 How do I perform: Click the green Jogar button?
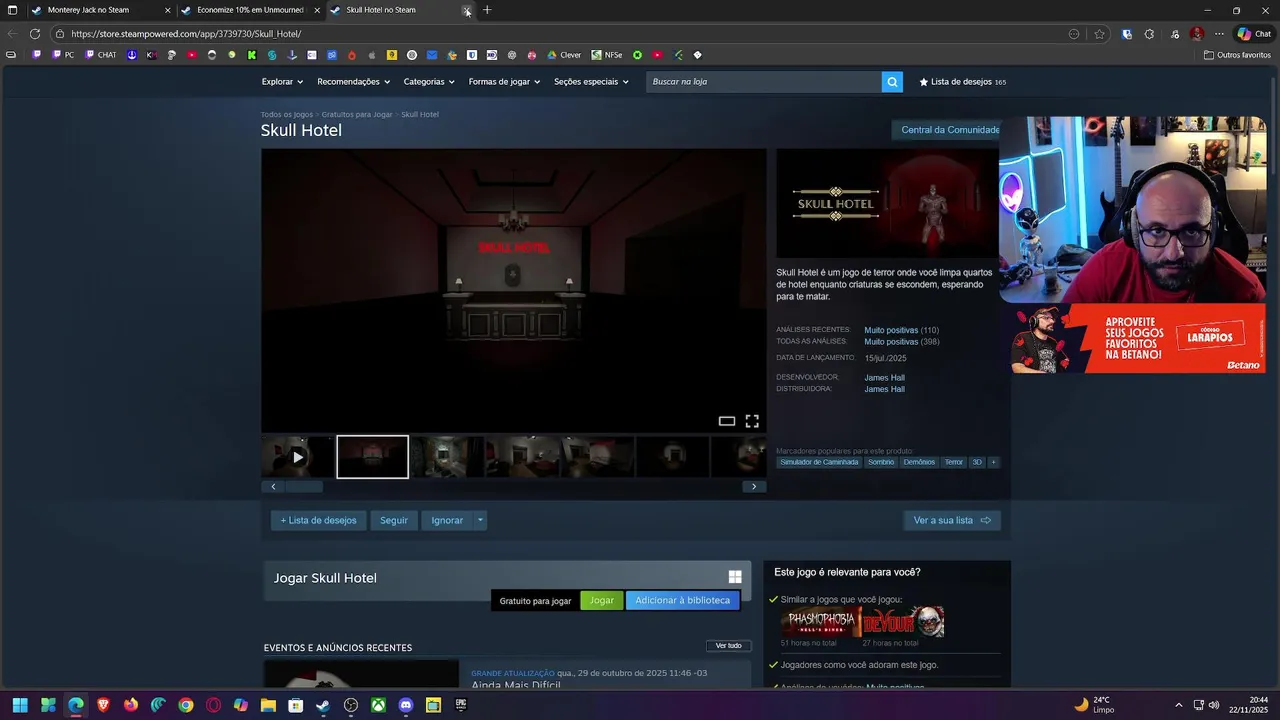pyautogui.click(x=602, y=601)
